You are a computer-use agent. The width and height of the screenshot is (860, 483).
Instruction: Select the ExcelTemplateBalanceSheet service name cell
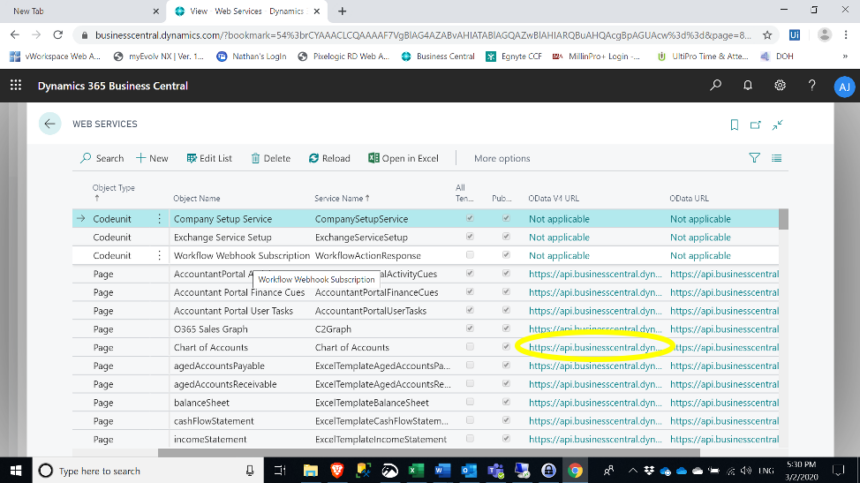(371, 402)
